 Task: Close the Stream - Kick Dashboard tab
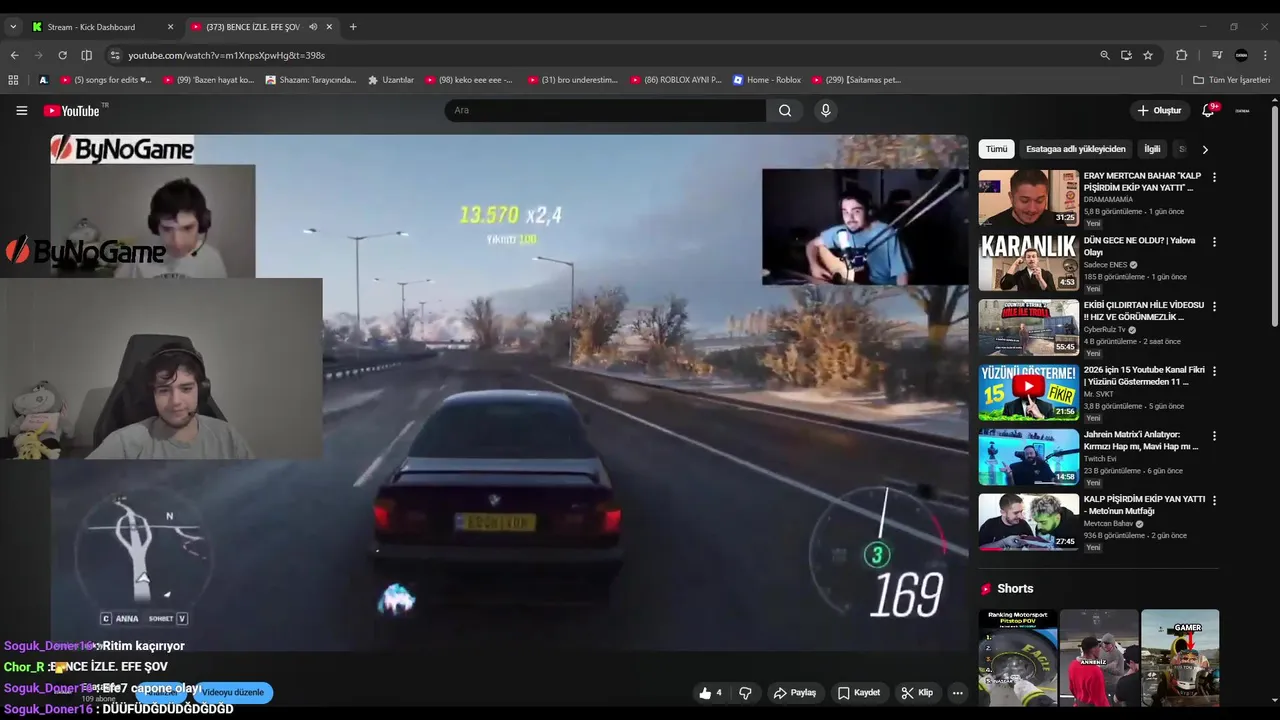click(x=170, y=27)
